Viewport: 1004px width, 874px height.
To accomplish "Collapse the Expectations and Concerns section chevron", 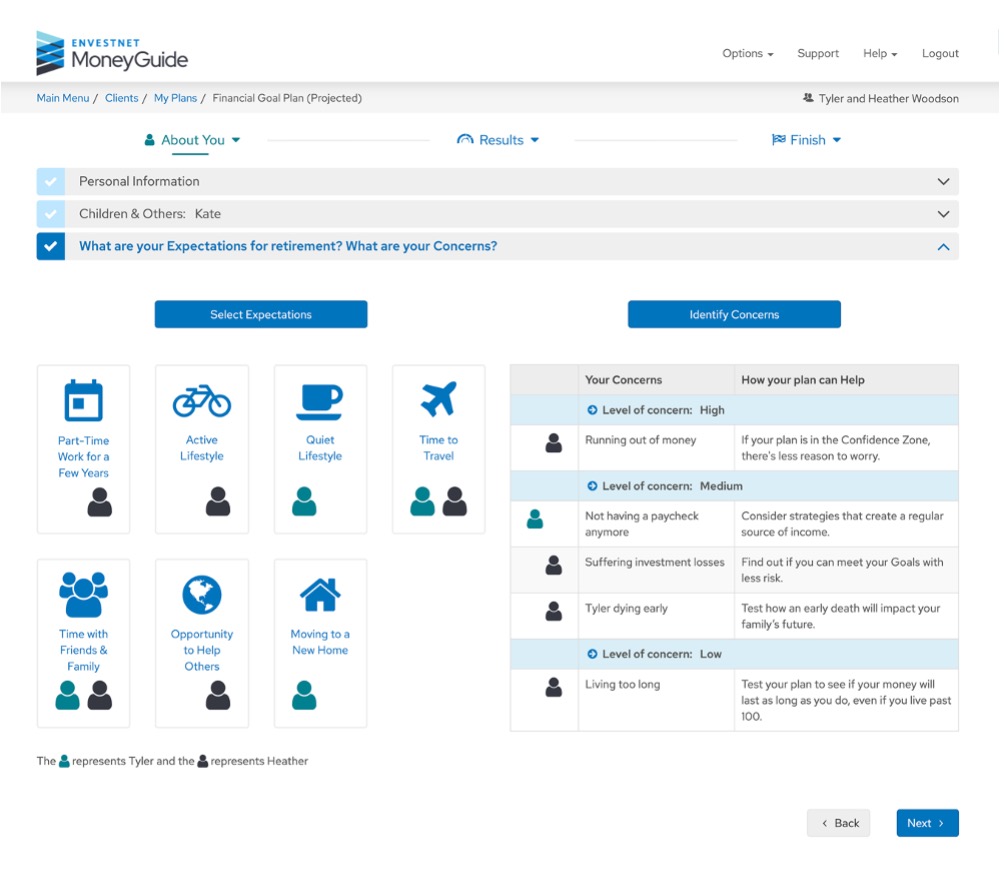I will pos(943,247).
